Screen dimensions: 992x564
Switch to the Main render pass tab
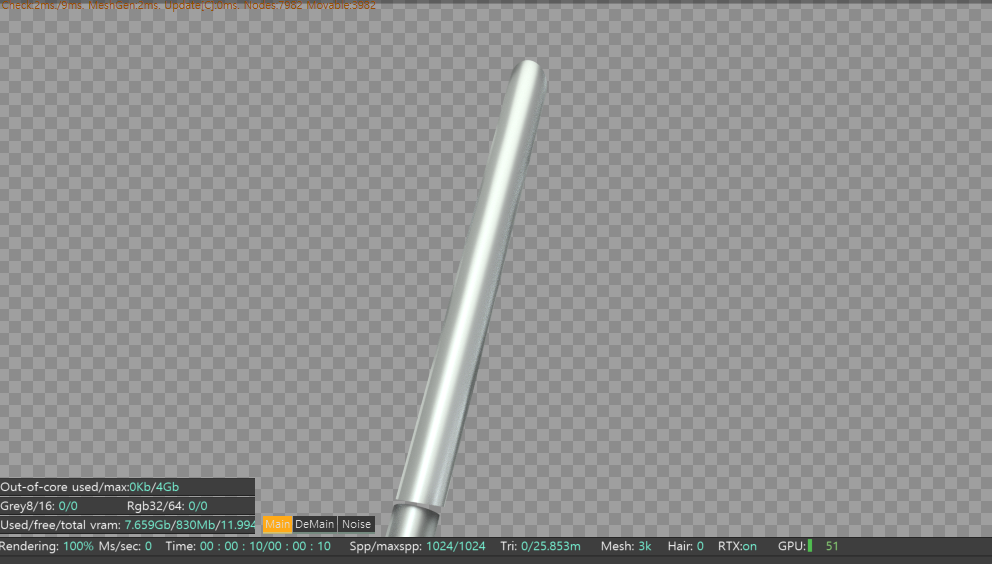tap(277, 524)
